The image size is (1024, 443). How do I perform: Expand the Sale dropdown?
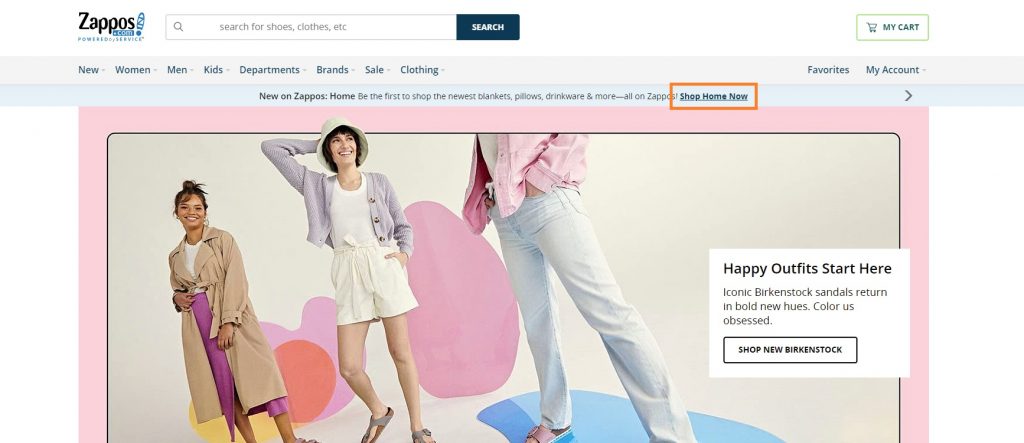click(376, 70)
